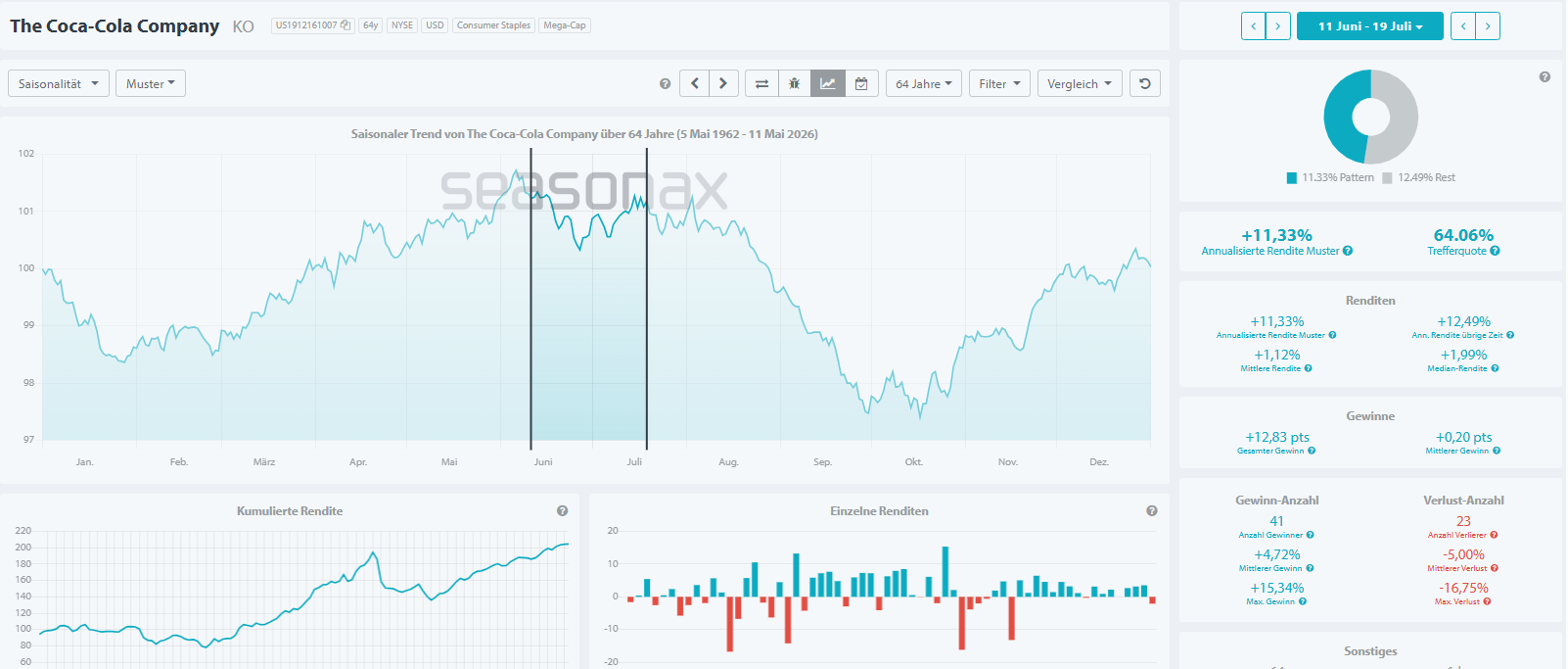Viewport: 1568px width, 669px height.
Task: Click help icon beside Max. Gewinn
Action: 1302,601
